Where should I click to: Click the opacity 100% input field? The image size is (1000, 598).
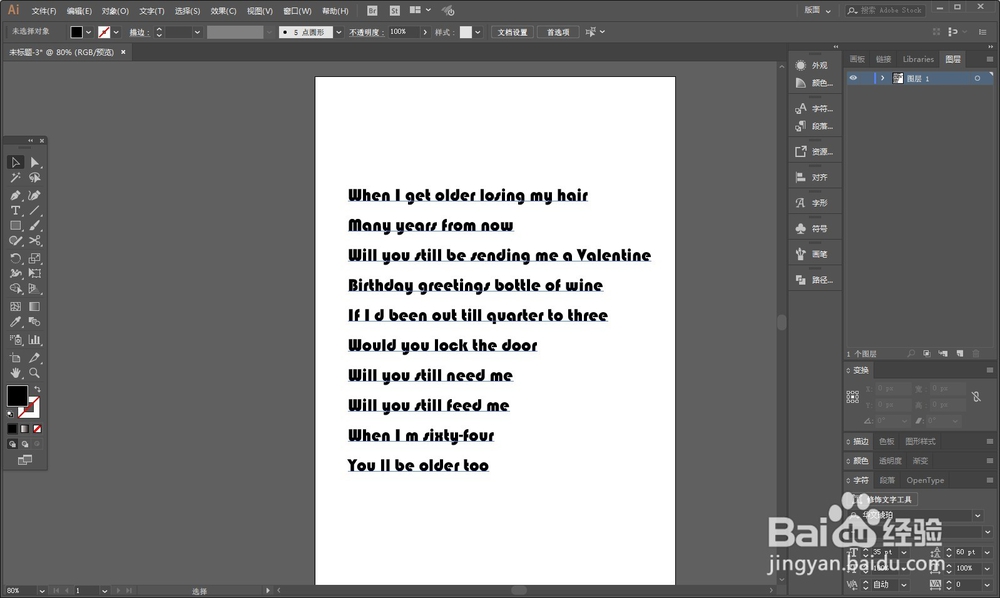[x=403, y=32]
